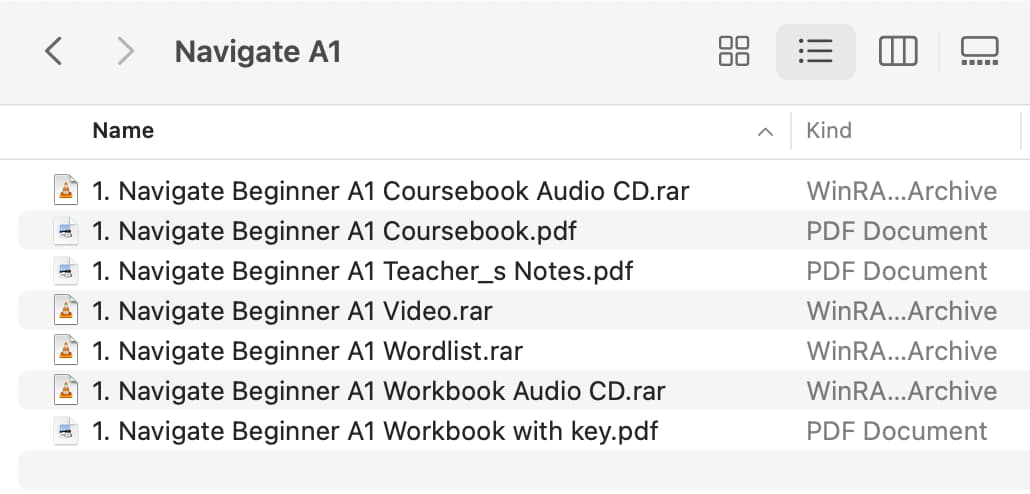1030x494 pixels.
Task: Click VLC icon of Workbook Audio CD.rar
Action: point(66,391)
